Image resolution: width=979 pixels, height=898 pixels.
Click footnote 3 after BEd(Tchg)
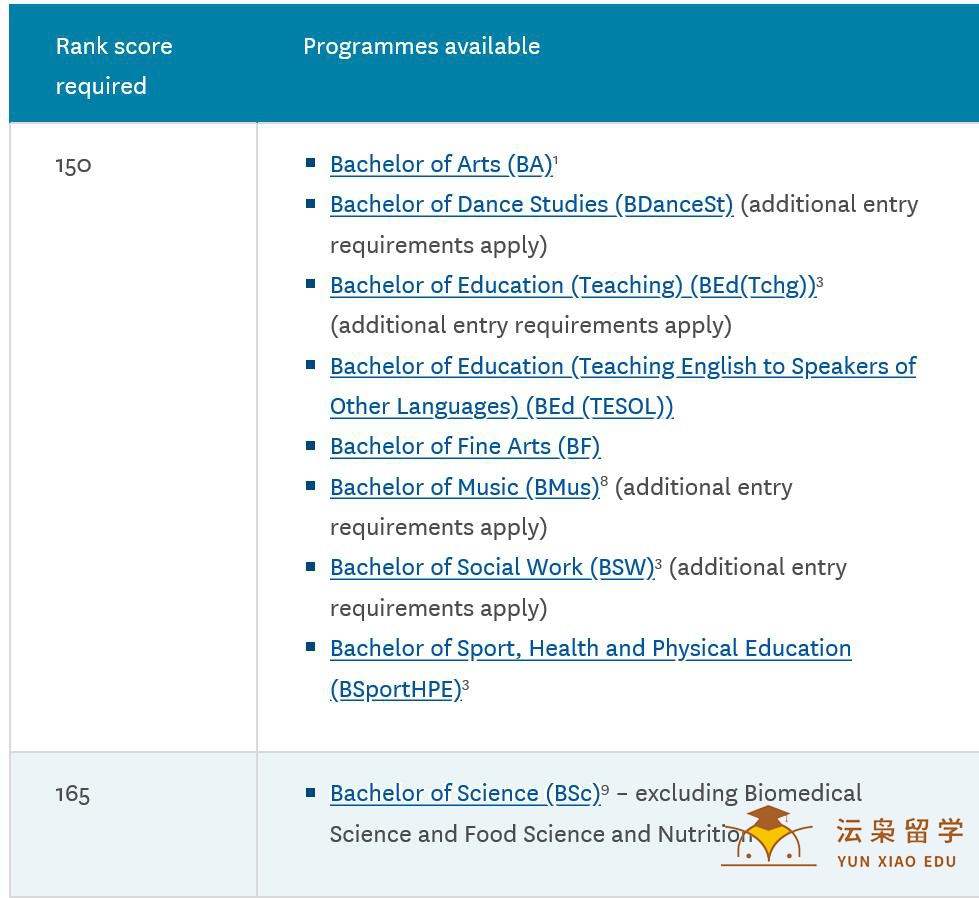(820, 281)
